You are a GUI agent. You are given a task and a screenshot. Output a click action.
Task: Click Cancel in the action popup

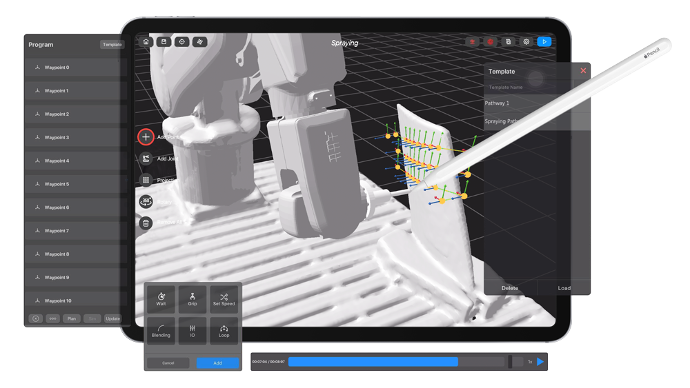(168, 363)
